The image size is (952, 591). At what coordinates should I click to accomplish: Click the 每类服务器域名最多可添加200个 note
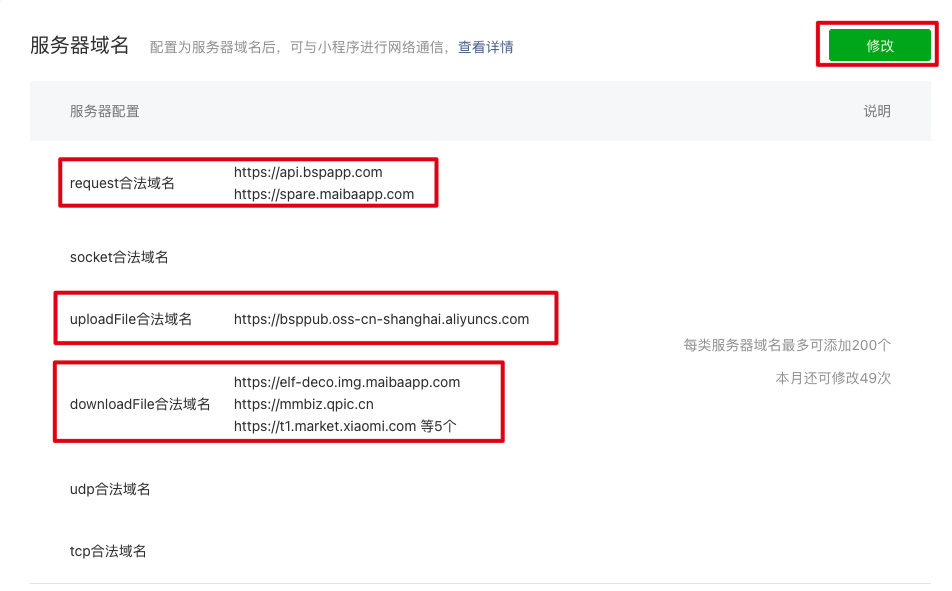point(787,345)
